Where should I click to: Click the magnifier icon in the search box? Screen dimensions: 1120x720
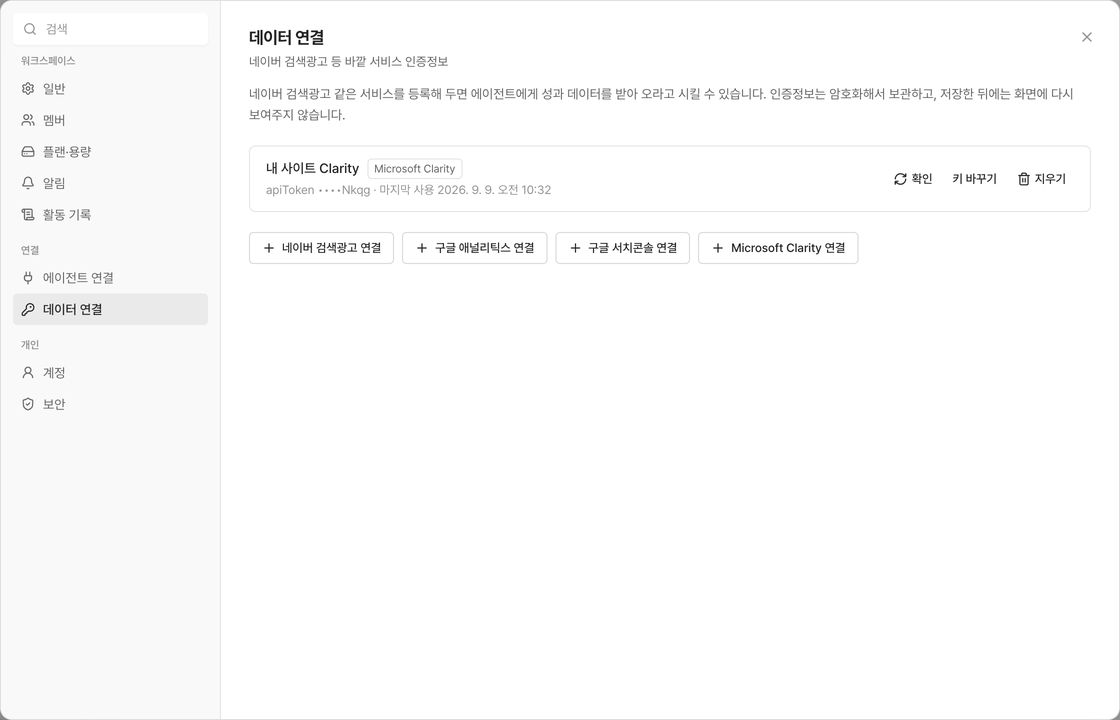[x=30, y=29]
